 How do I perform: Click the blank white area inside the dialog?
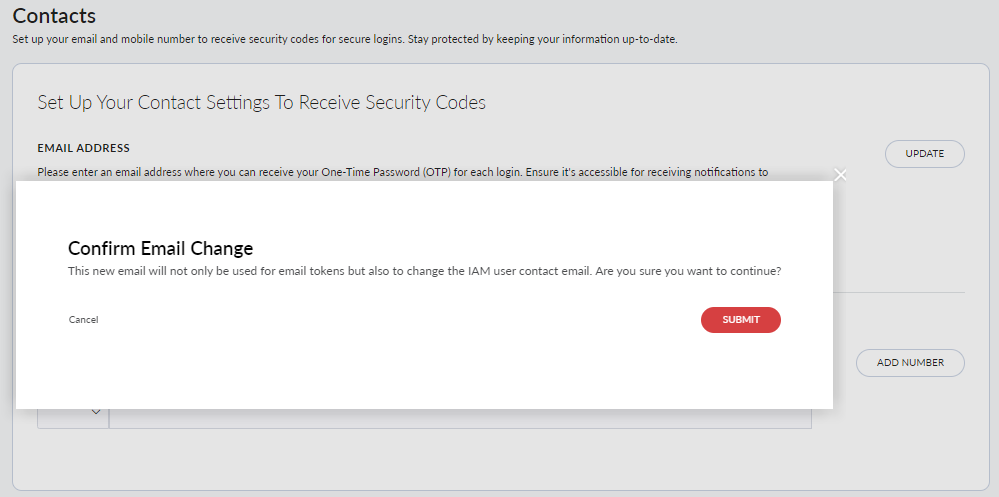(420, 370)
